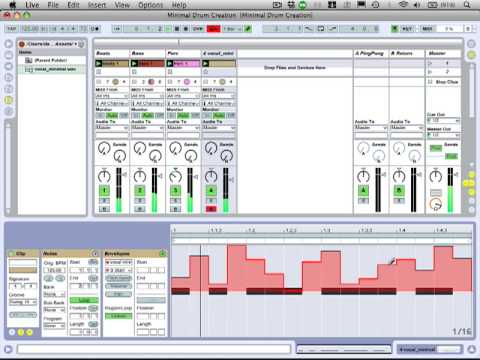Arm the Beats track for recording
Screen dimensions: 480x360
pos(104,209)
